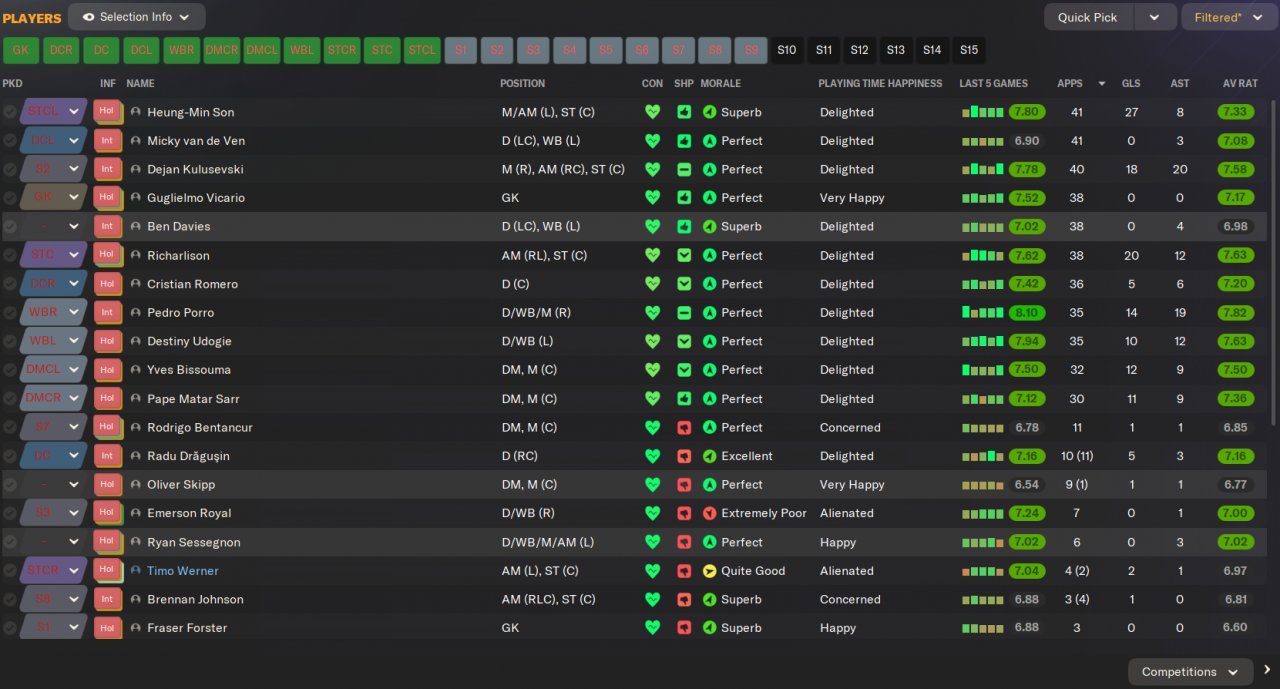Image resolution: width=1280 pixels, height=689 pixels.
Task: Open the Competitions dropdown
Action: click(x=1190, y=672)
